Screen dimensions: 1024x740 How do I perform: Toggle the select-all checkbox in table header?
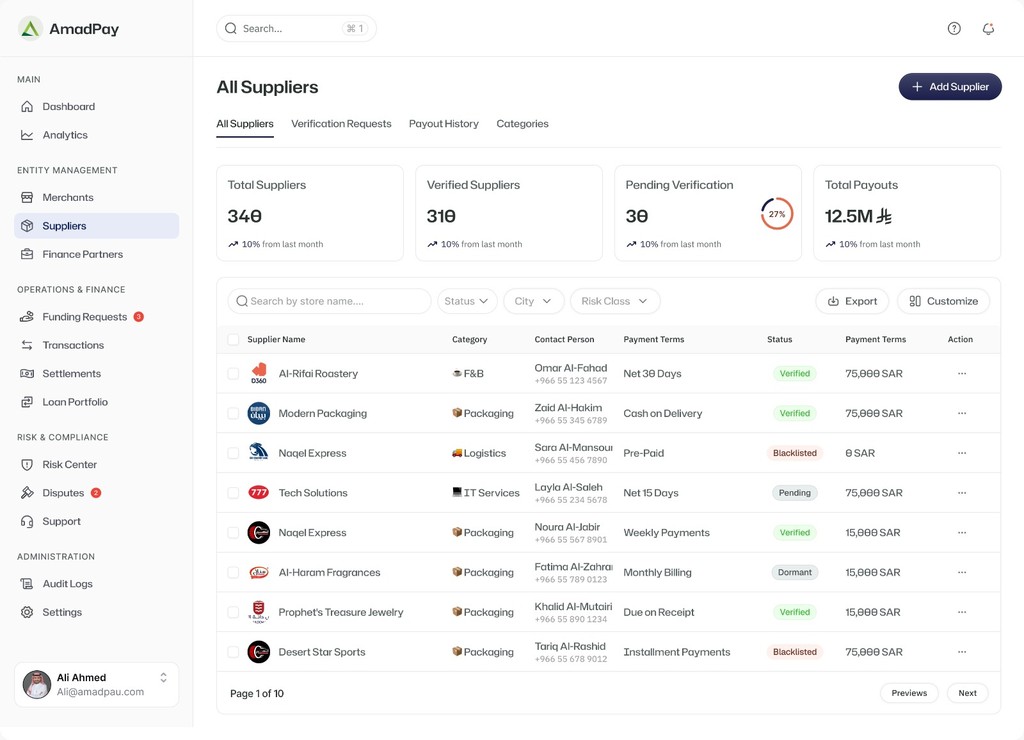point(233,340)
